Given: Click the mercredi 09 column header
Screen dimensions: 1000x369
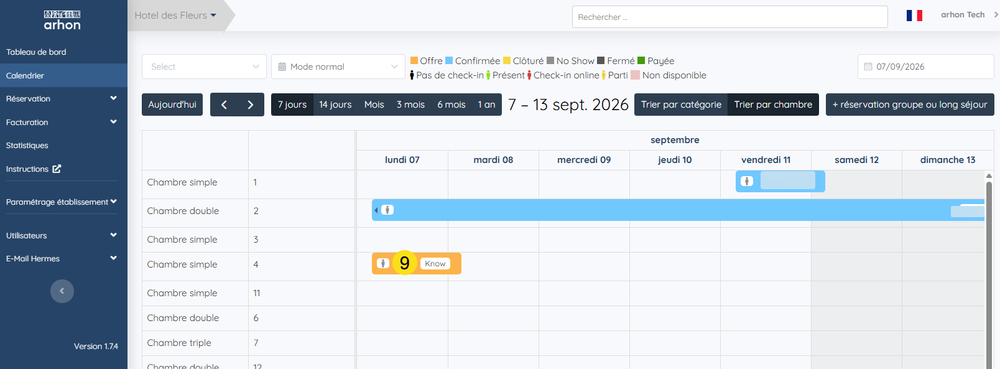Looking at the screenshot, I should (584, 160).
